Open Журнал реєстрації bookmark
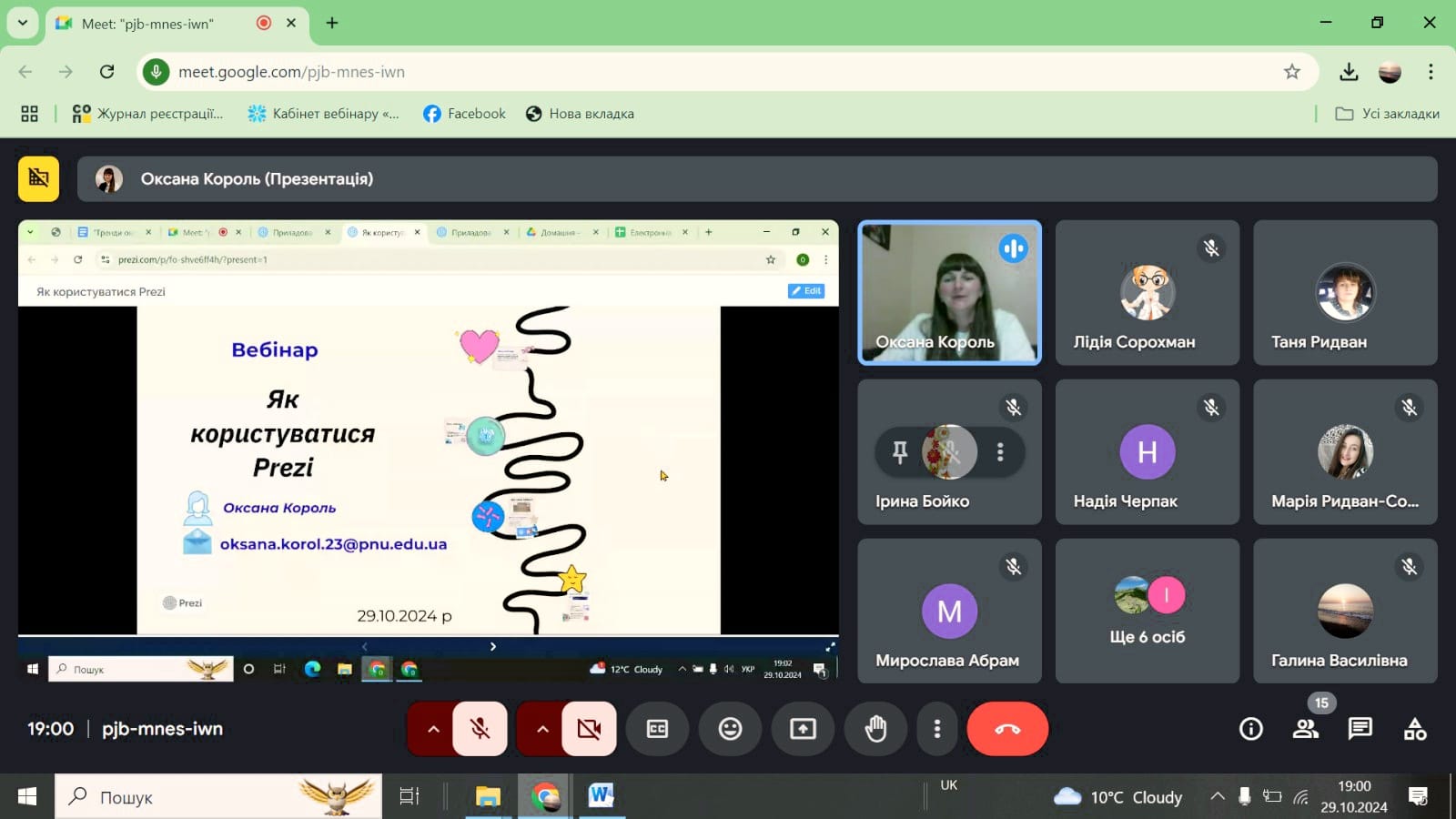 click(x=147, y=114)
